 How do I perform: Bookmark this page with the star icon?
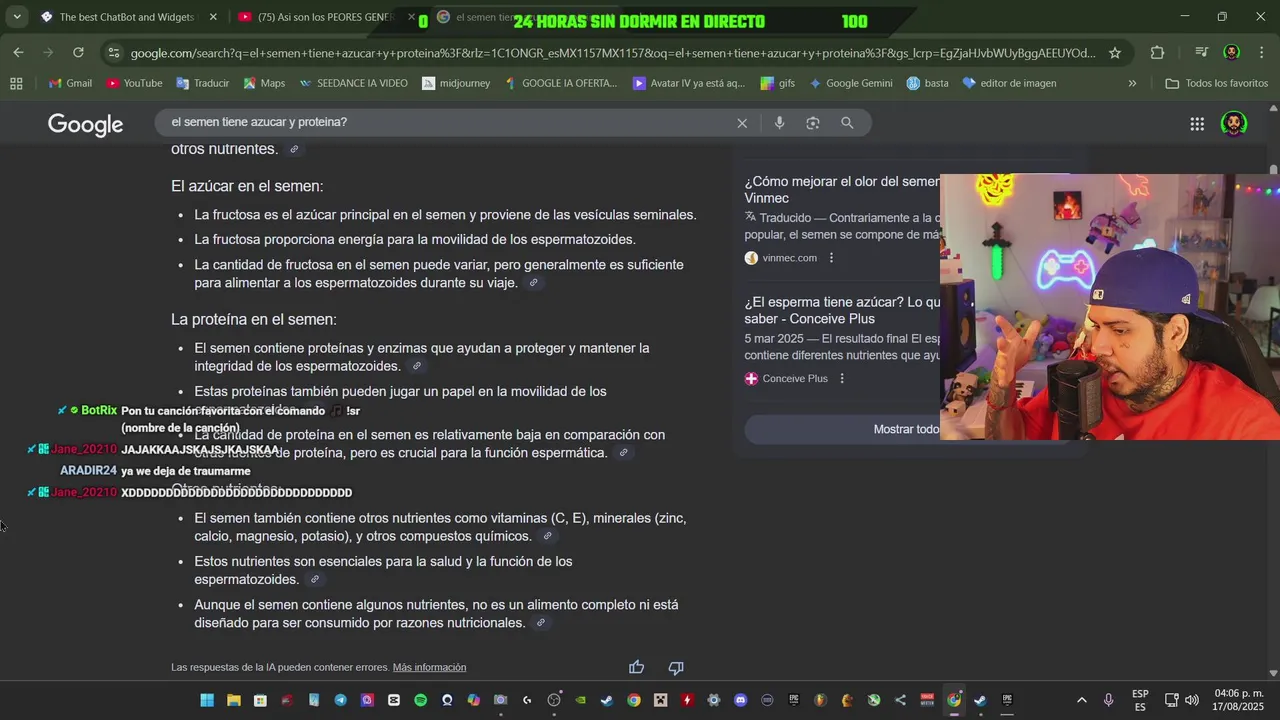coord(1115,53)
